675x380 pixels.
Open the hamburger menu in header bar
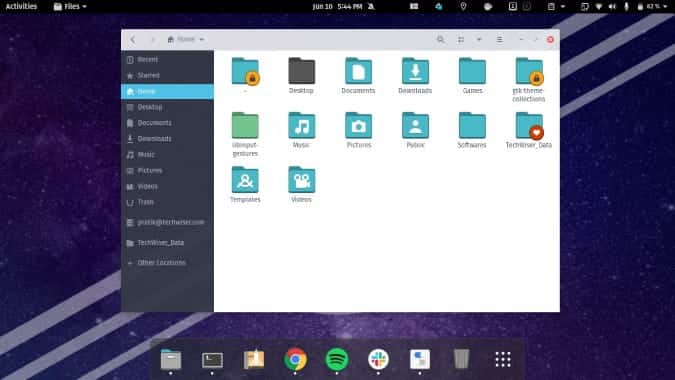coord(499,40)
